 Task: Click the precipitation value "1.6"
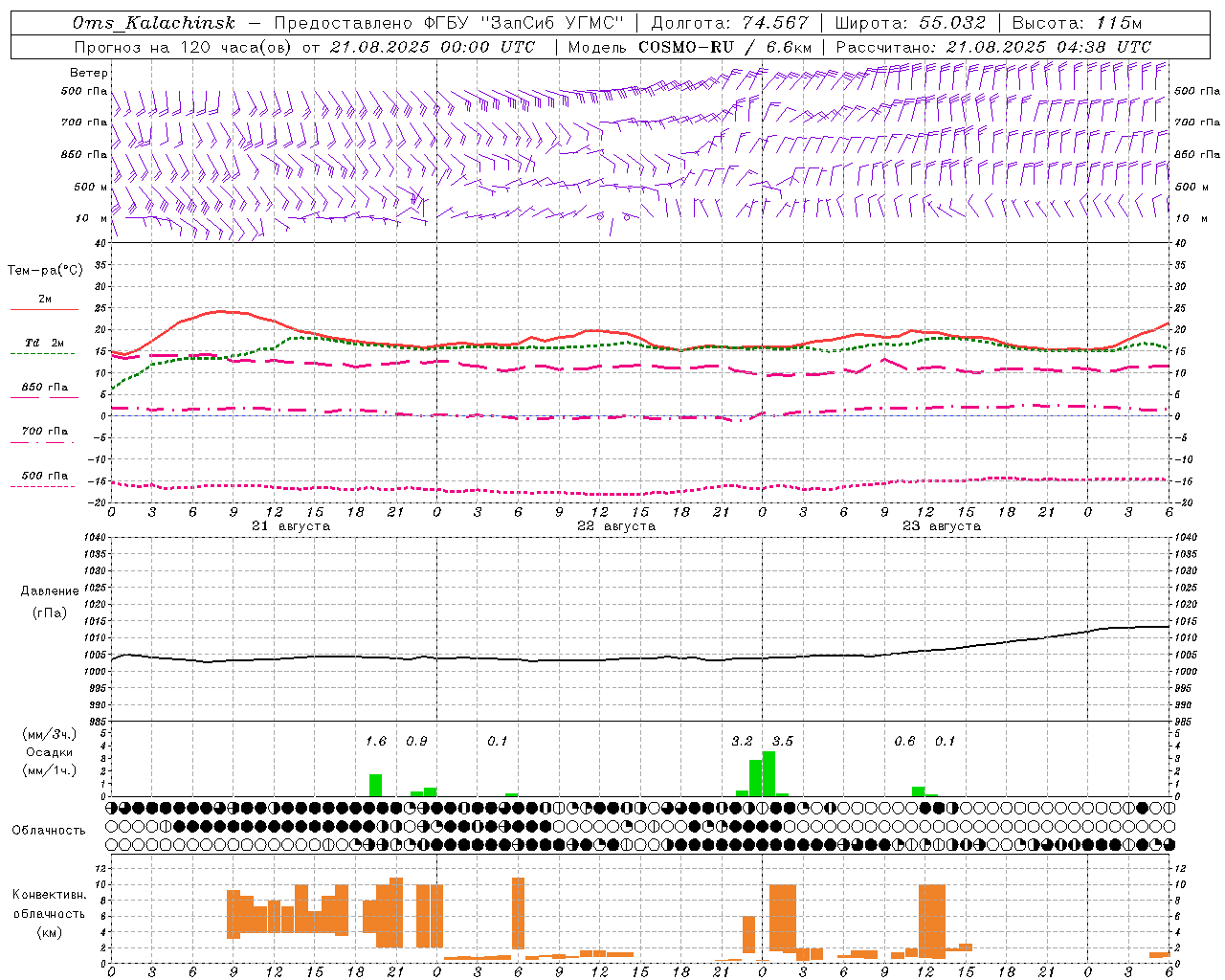(x=376, y=742)
